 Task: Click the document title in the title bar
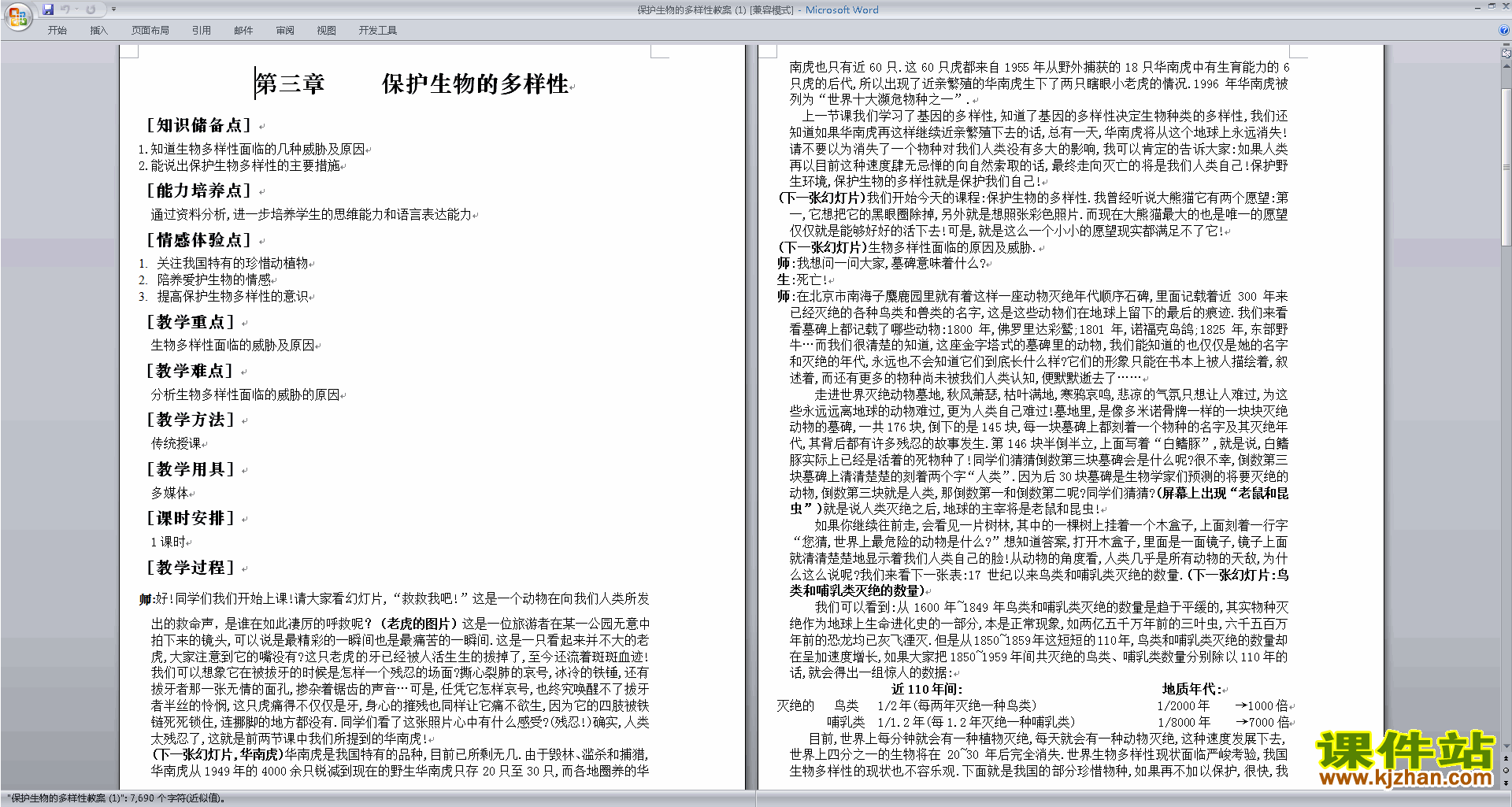tap(758, 10)
